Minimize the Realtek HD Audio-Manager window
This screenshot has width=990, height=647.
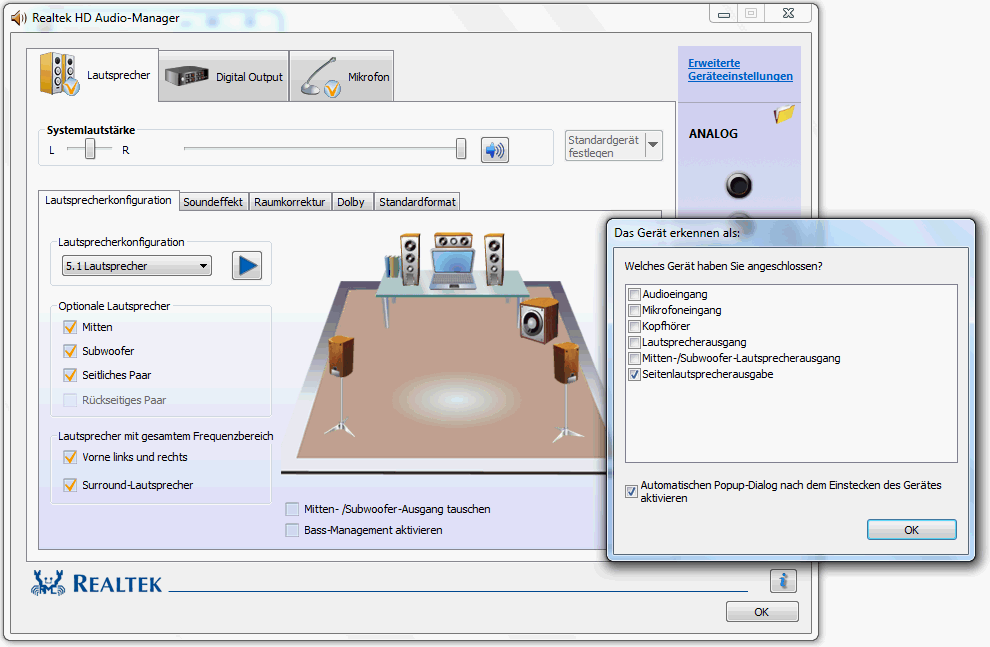coord(724,13)
